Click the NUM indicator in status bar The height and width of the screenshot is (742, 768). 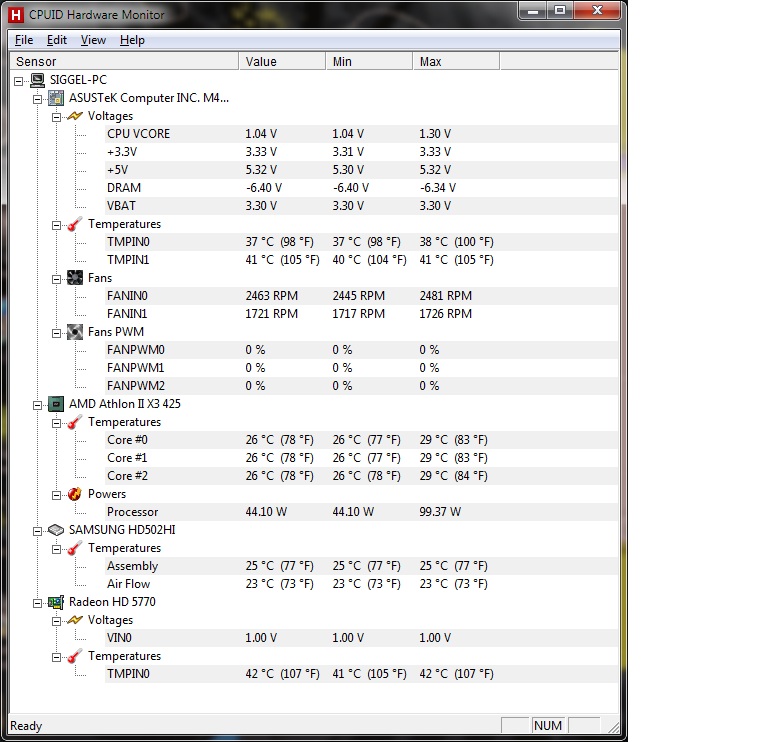pos(548,725)
